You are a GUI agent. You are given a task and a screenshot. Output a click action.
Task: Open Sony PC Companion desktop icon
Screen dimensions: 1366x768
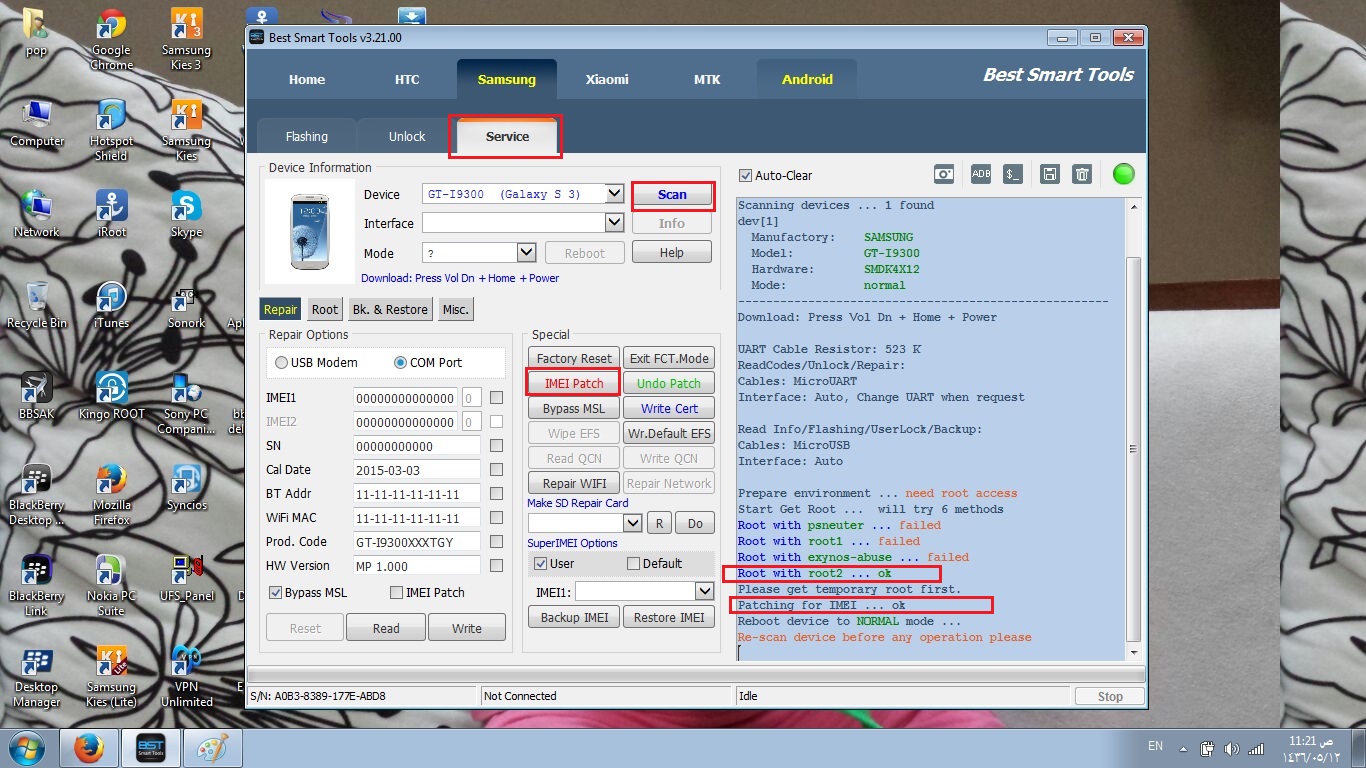click(186, 404)
